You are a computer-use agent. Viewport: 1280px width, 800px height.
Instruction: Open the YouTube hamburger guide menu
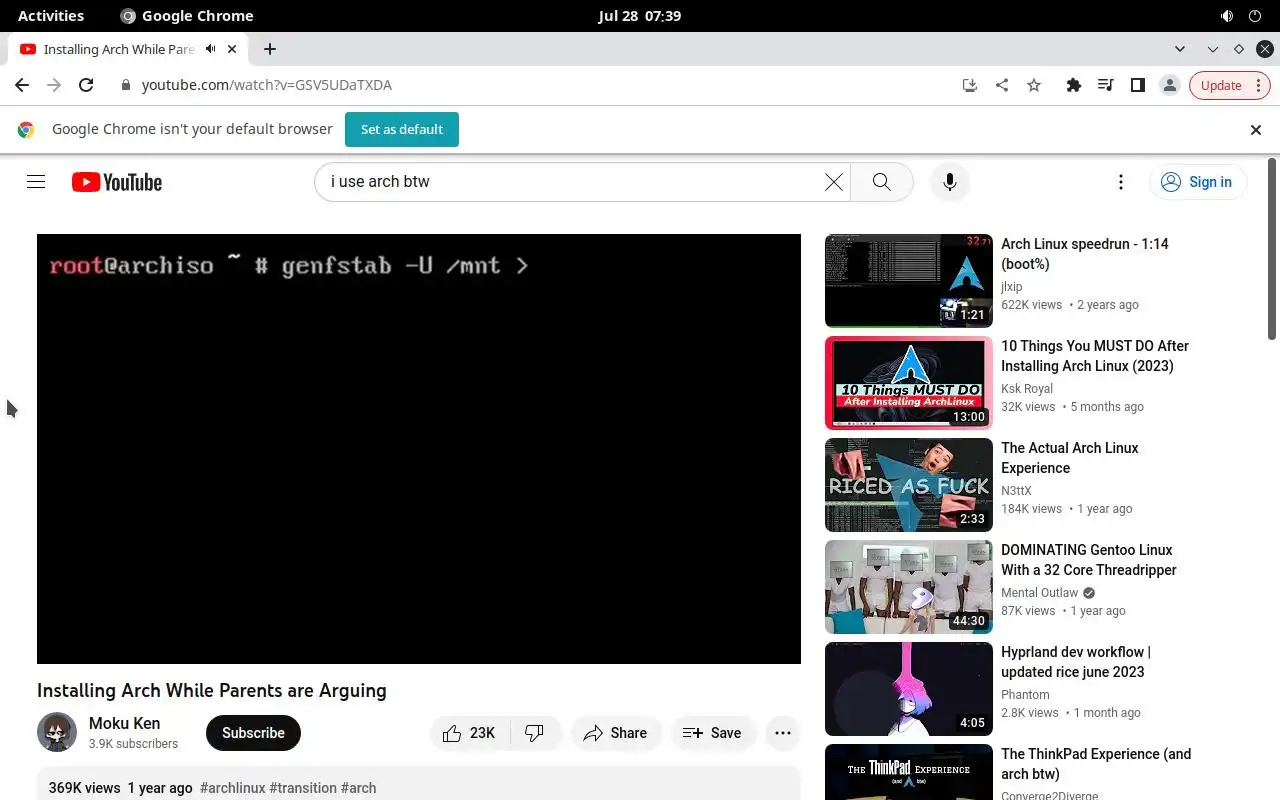click(36, 182)
